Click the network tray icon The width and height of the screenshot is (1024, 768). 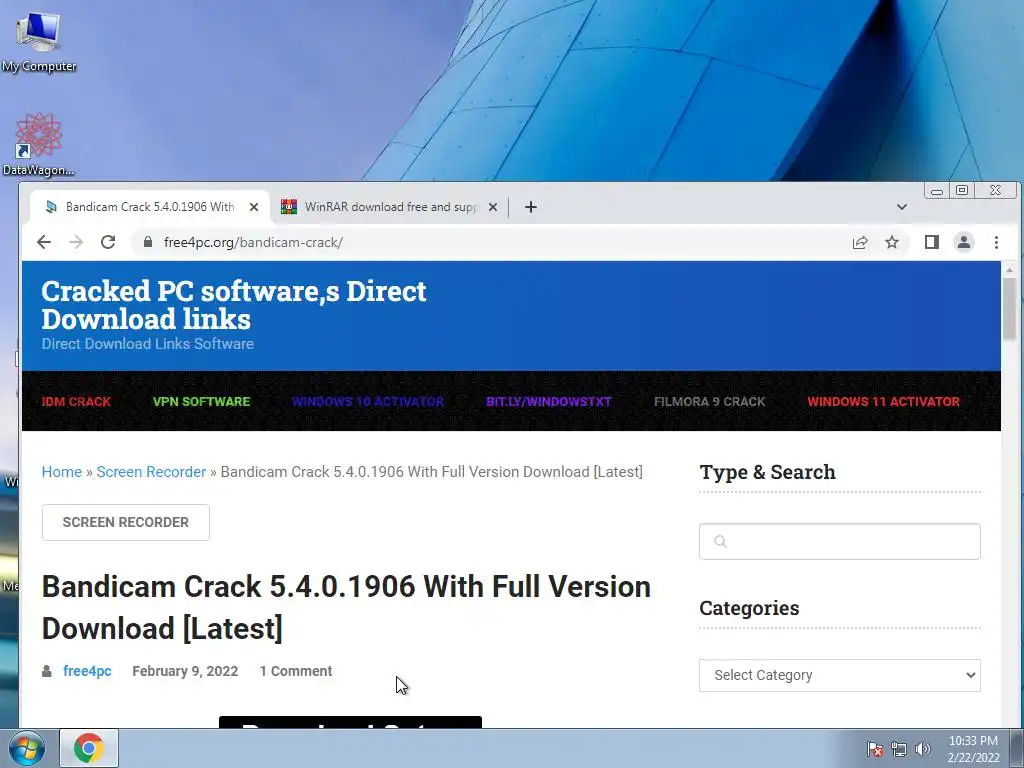pos(899,749)
